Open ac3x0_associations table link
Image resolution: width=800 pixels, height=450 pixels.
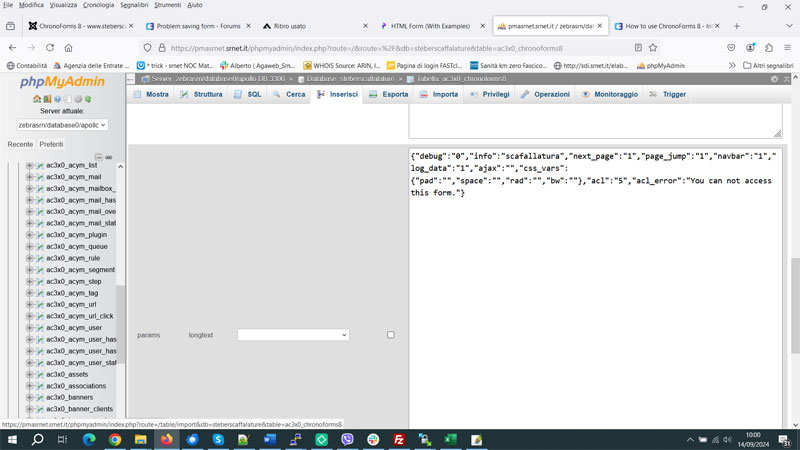click(x=76, y=386)
